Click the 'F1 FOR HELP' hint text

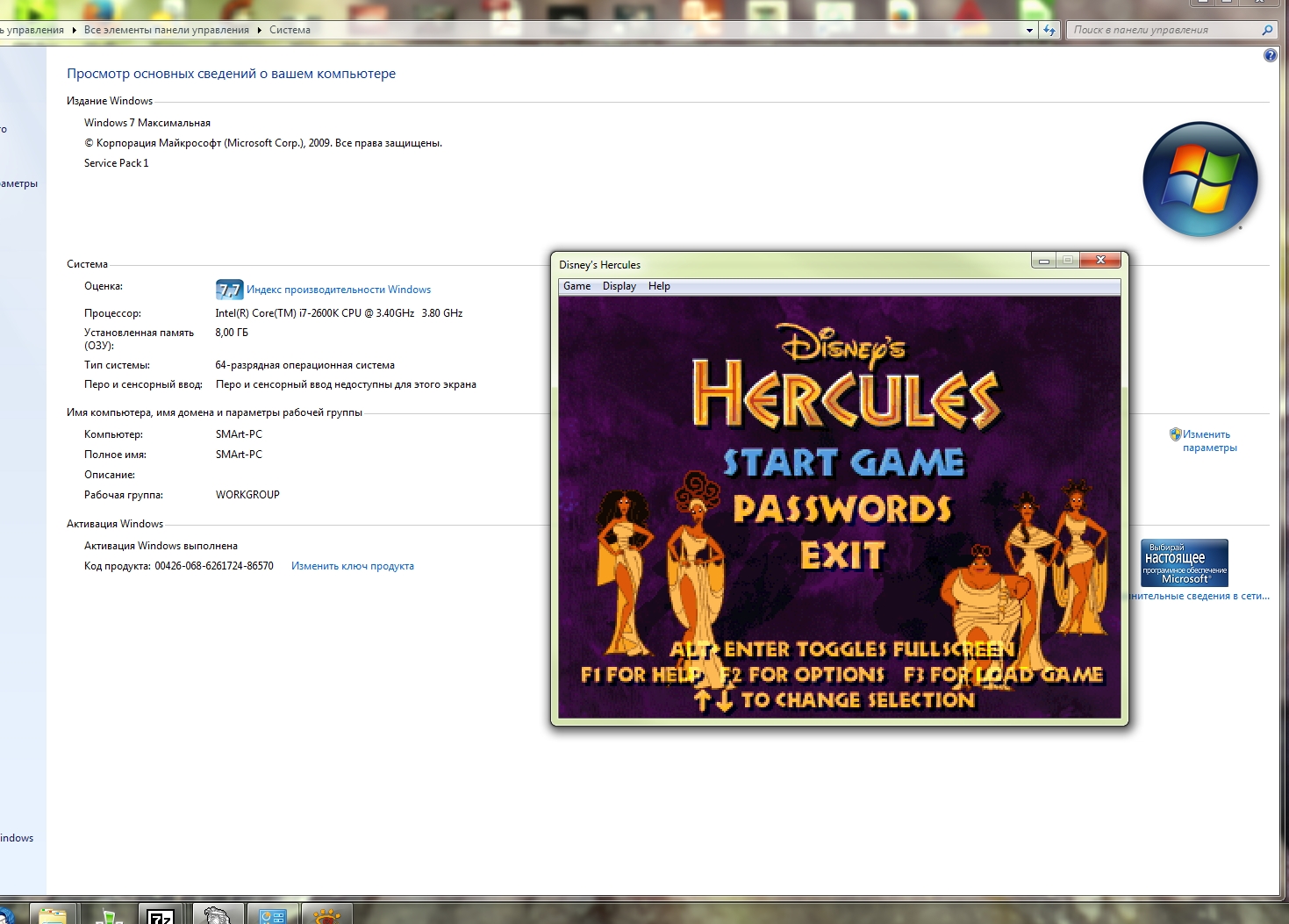point(641,674)
